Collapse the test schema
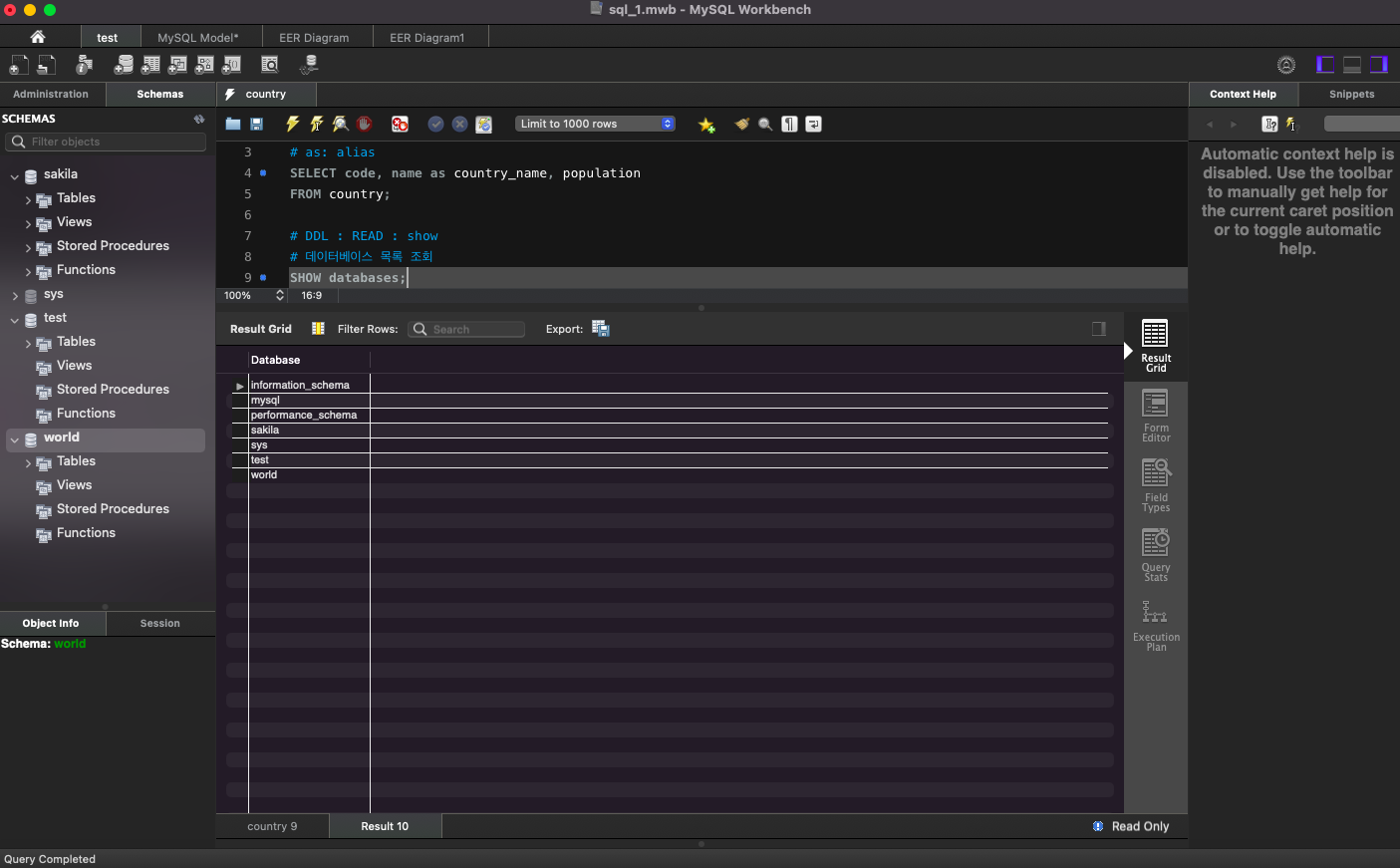This screenshot has height=868, width=1400. click(15, 319)
